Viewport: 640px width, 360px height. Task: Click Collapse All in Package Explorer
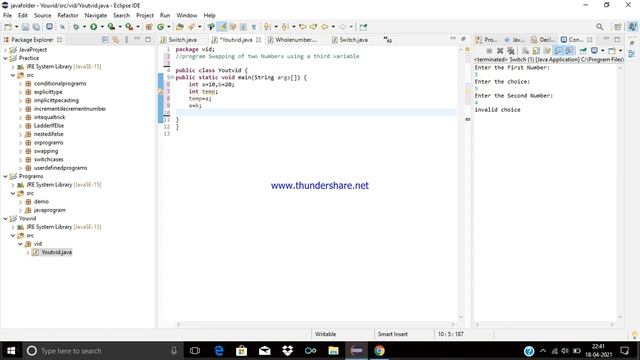point(105,40)
